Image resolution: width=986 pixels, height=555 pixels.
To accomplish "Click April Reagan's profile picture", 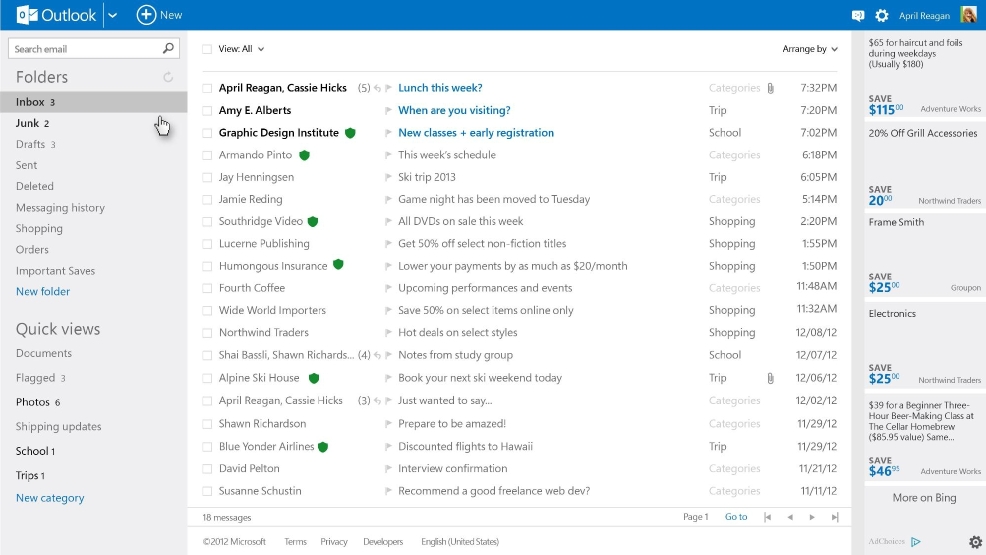I will [968, 14].
